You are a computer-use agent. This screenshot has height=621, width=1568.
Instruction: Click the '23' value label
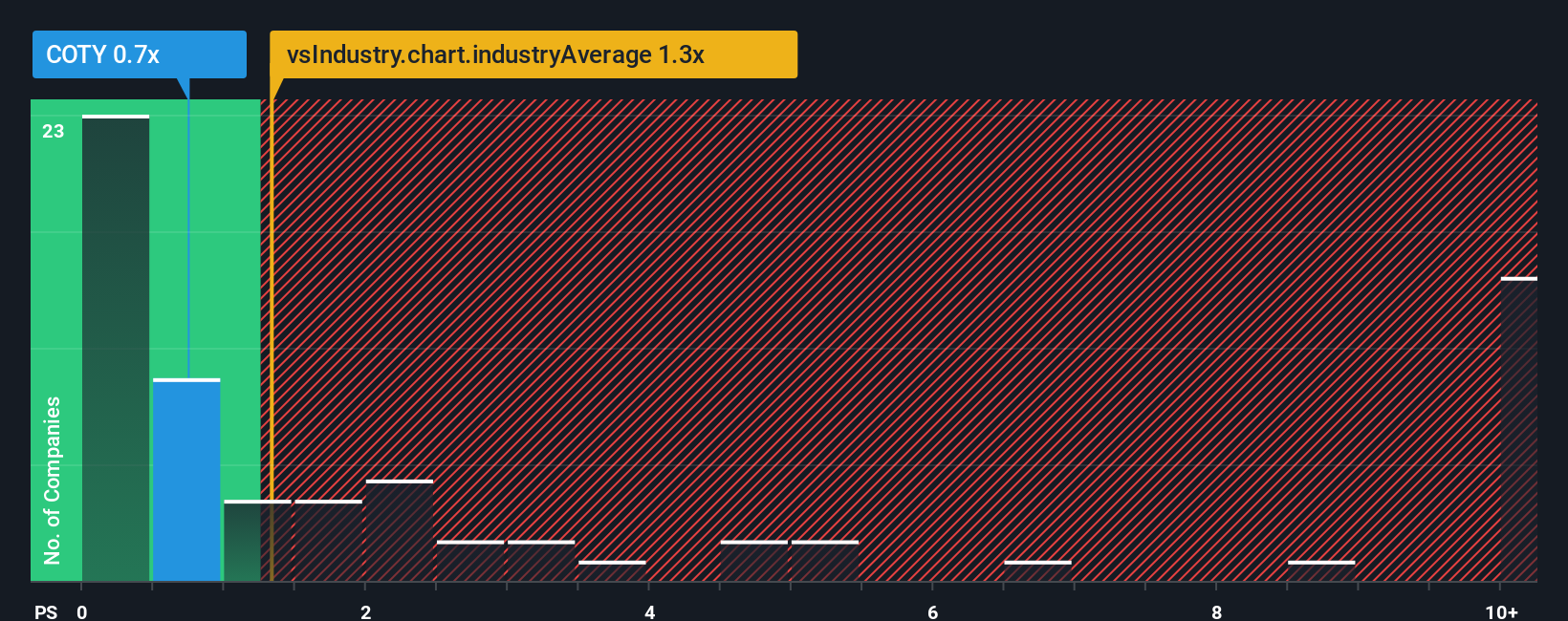click(54, 132)
